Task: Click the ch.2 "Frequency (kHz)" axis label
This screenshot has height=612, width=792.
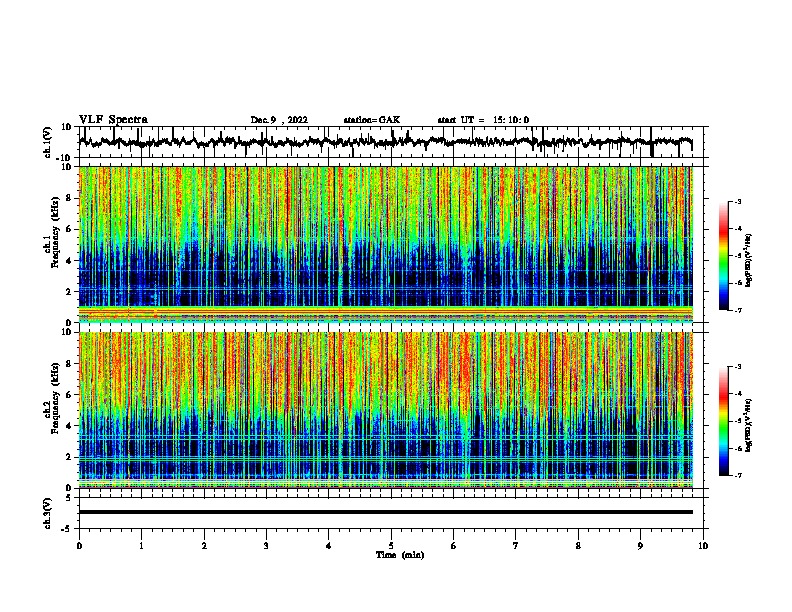Action: tap(55, 398)
